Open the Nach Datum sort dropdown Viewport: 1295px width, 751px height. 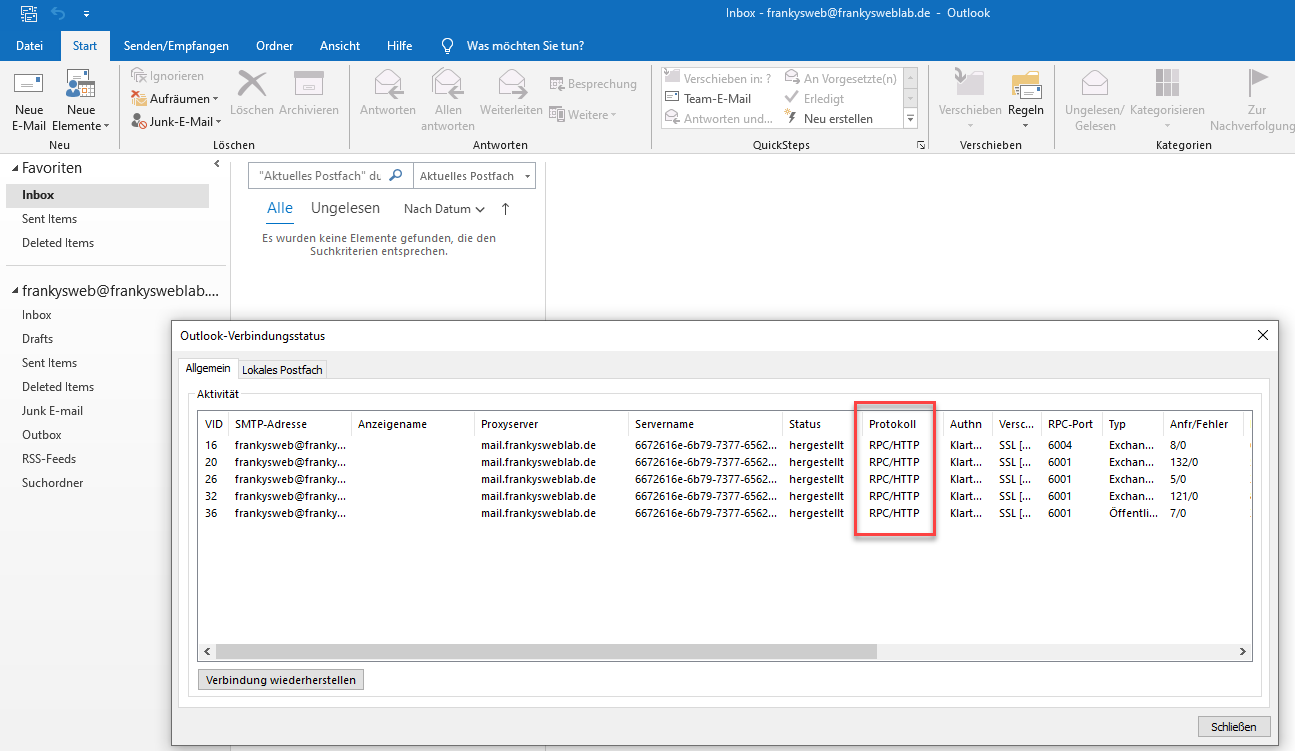(x=444, y=209)
